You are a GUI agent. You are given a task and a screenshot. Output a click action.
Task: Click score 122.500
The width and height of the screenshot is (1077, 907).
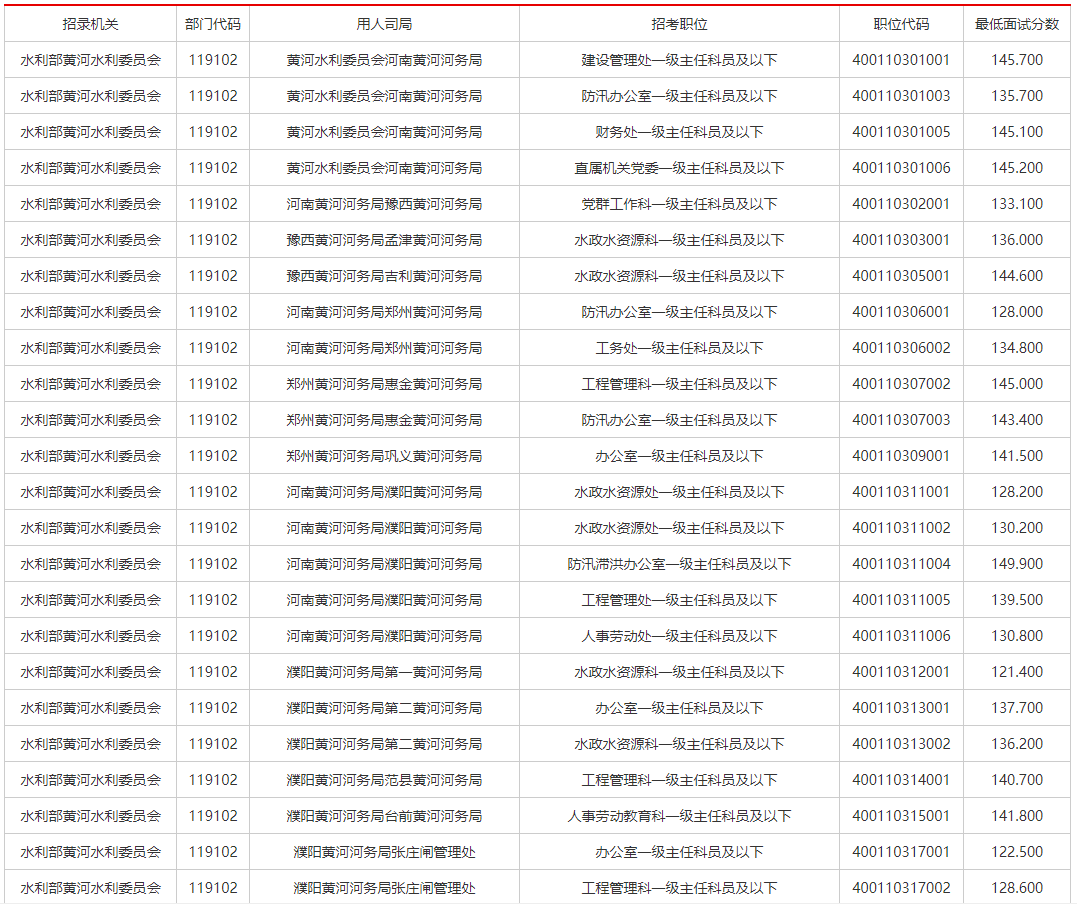tap(1017, 852)
